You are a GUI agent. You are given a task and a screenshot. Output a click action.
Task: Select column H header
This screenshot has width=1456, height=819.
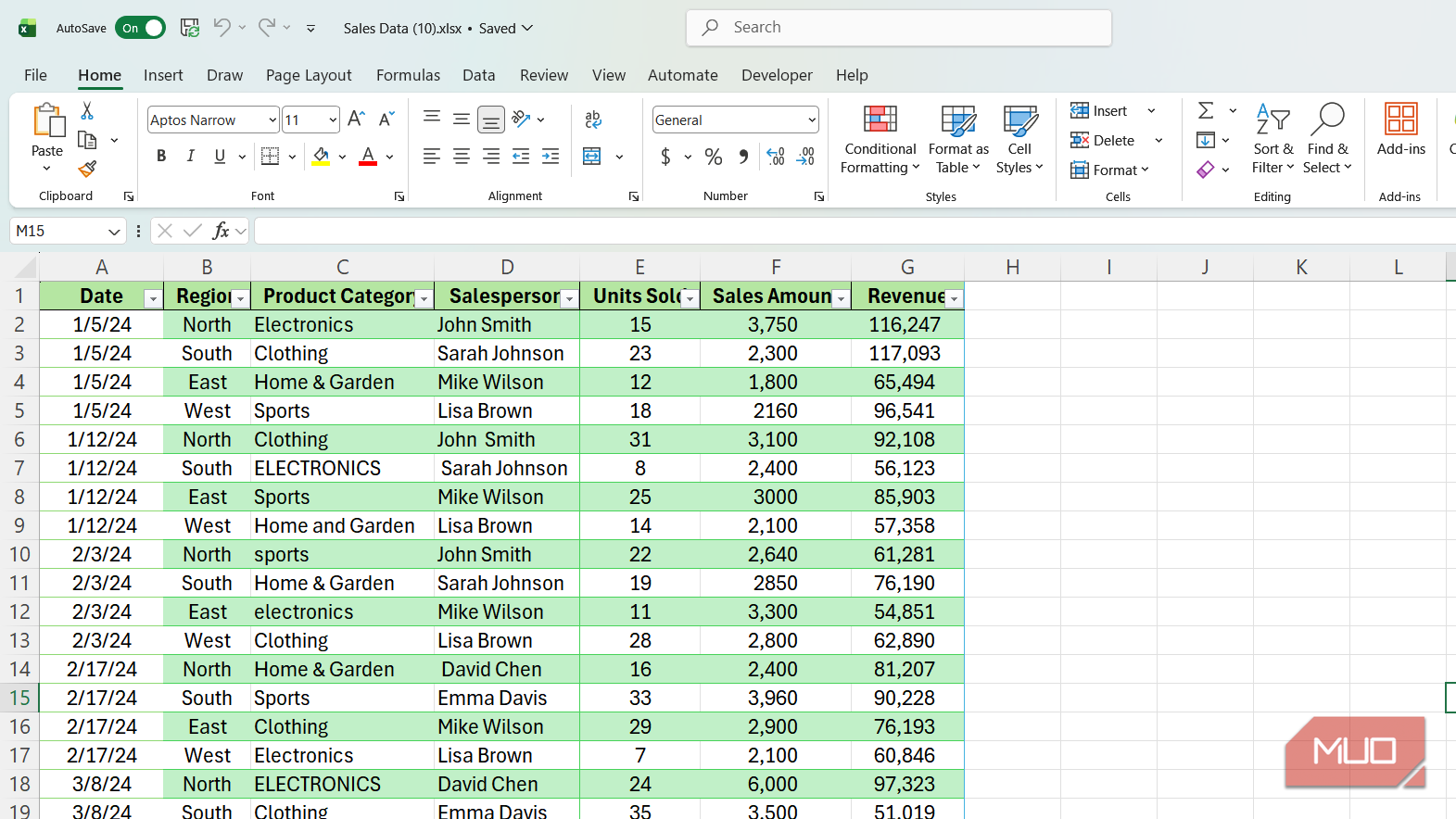pos(1012,268)
